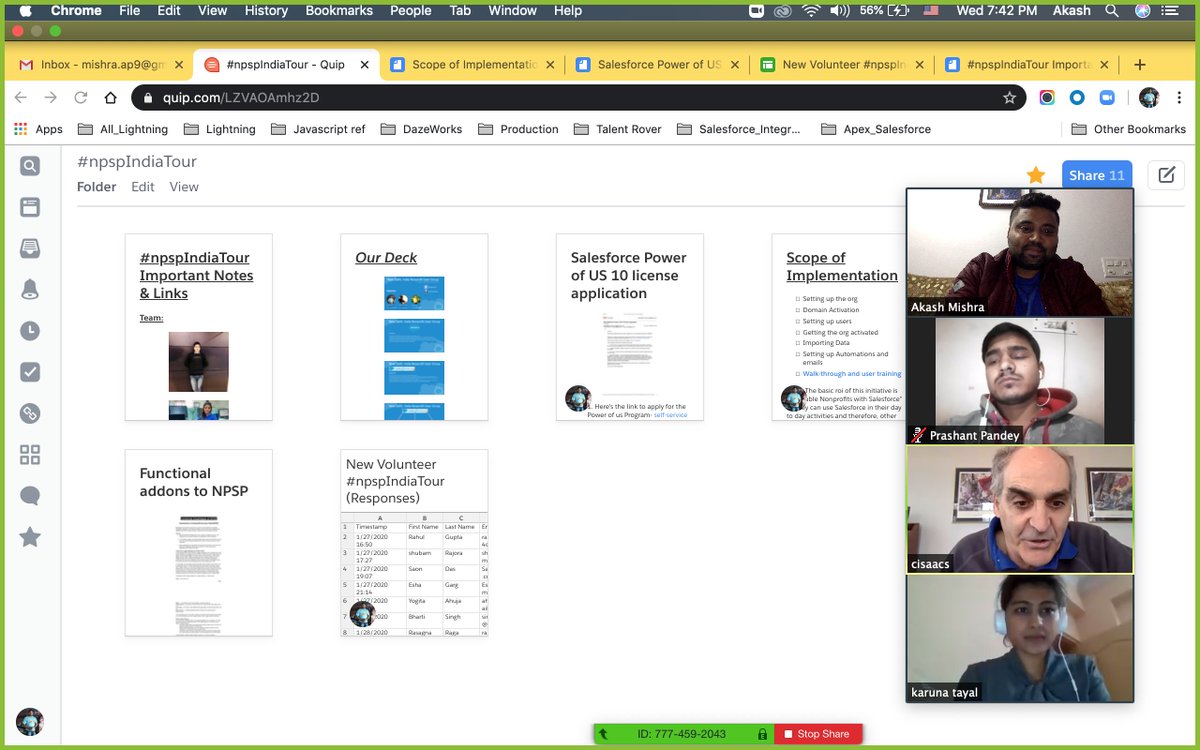This screenshot has width=1200, height=750.
Task: Open the Other Bookmarks folder
Action: click(x=1128, y=129)
